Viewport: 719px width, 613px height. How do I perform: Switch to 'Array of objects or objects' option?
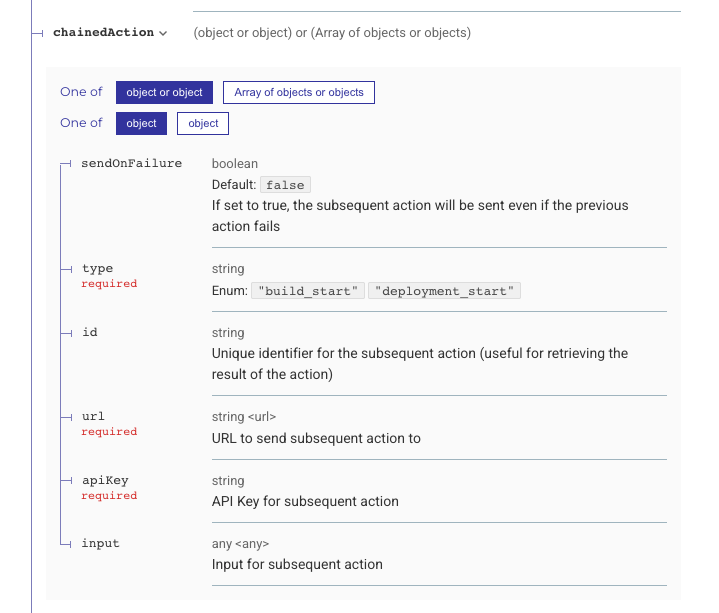pos(299,93)
